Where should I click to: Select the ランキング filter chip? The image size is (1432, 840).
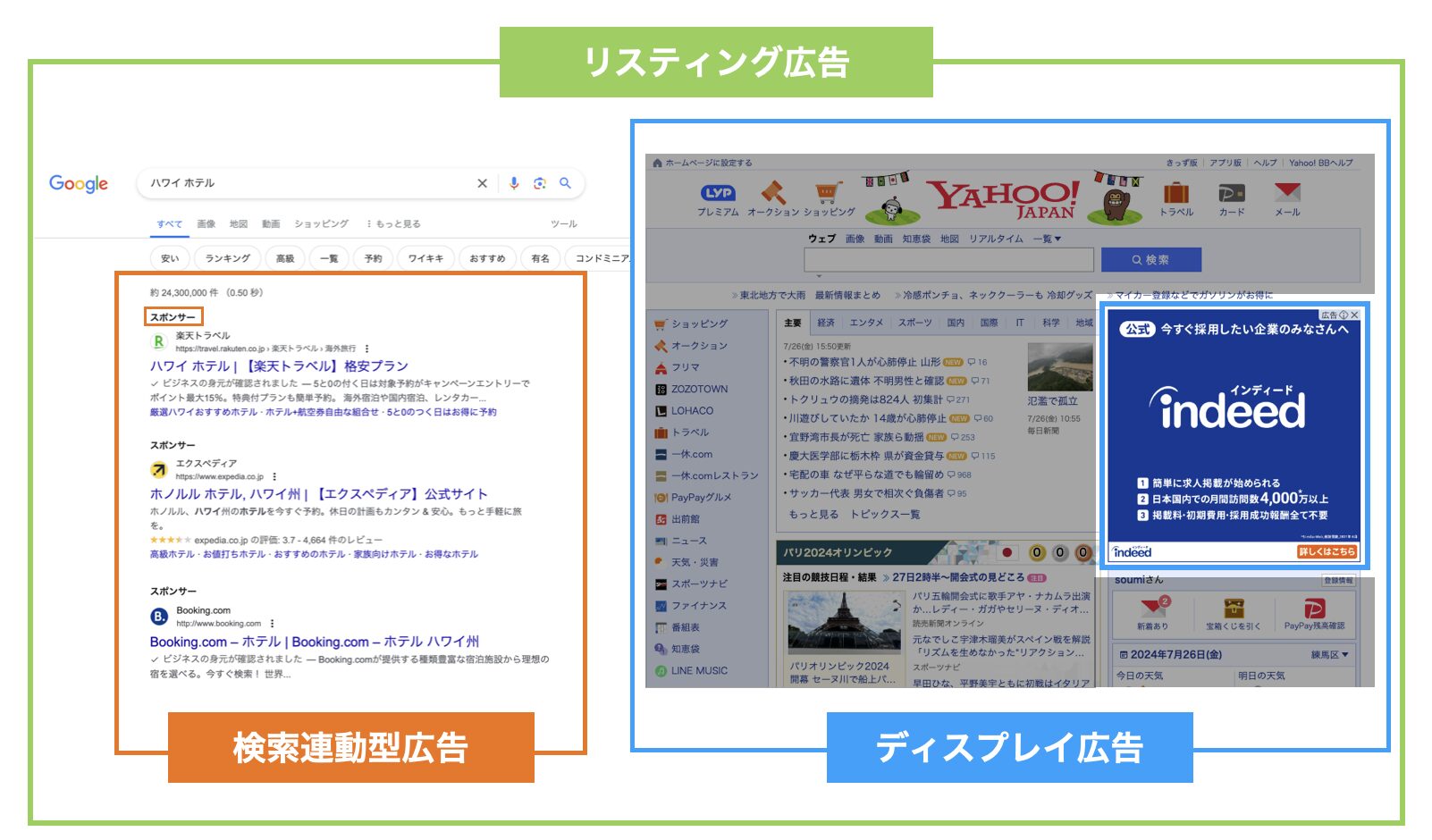[228, 258]
